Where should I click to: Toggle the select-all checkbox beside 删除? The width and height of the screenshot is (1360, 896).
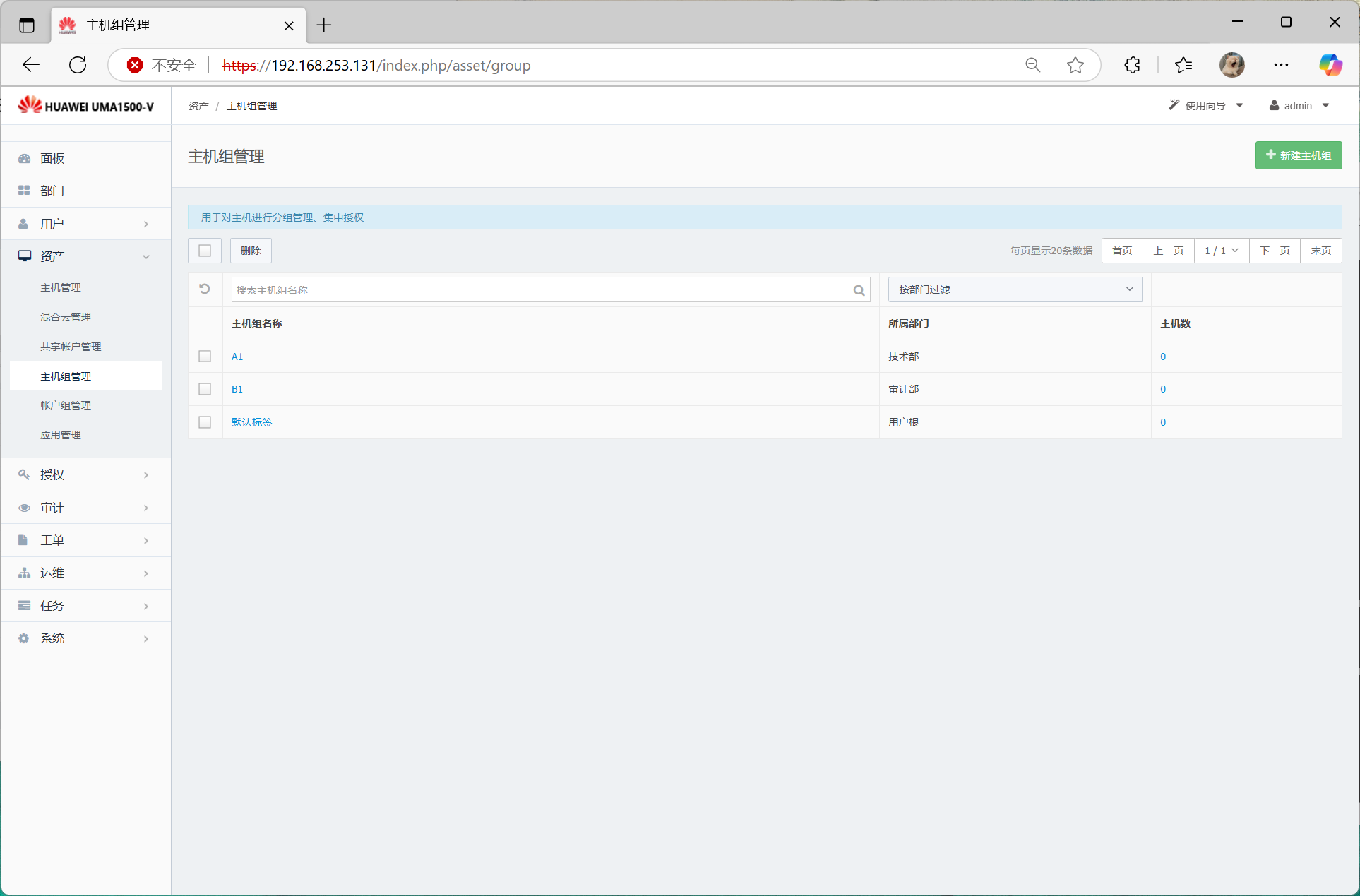pyautogui.click(x=205, y=251)
